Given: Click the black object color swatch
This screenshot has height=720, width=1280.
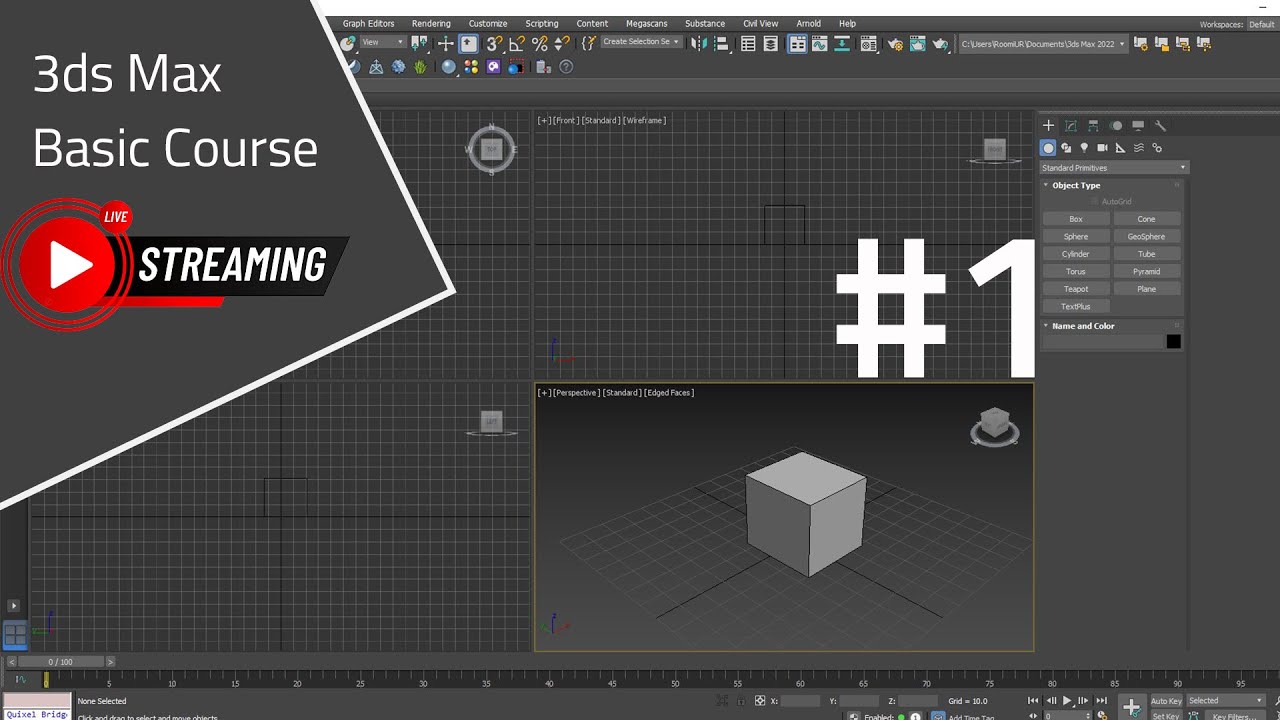Looking at the screenshot, I should [x=1174, y=342].
